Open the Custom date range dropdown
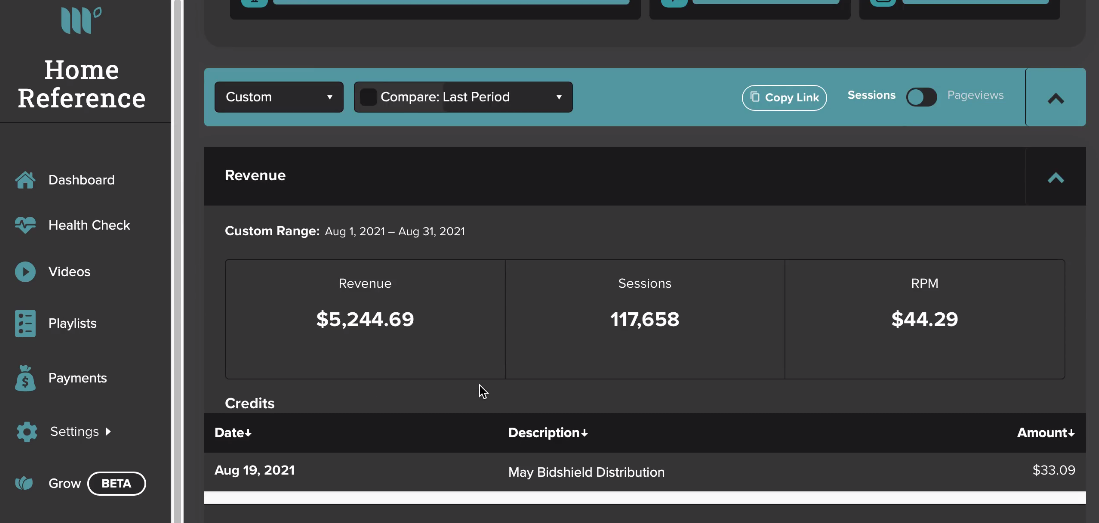 coord(279,97)
